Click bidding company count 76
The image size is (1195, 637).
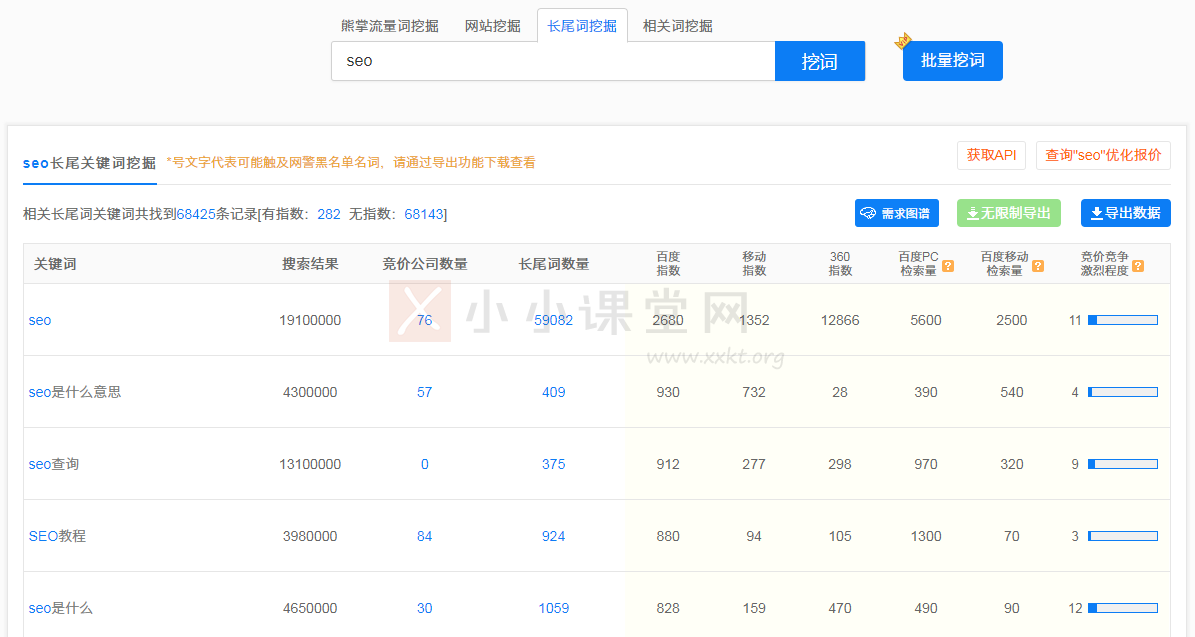(x=424, y=320)
